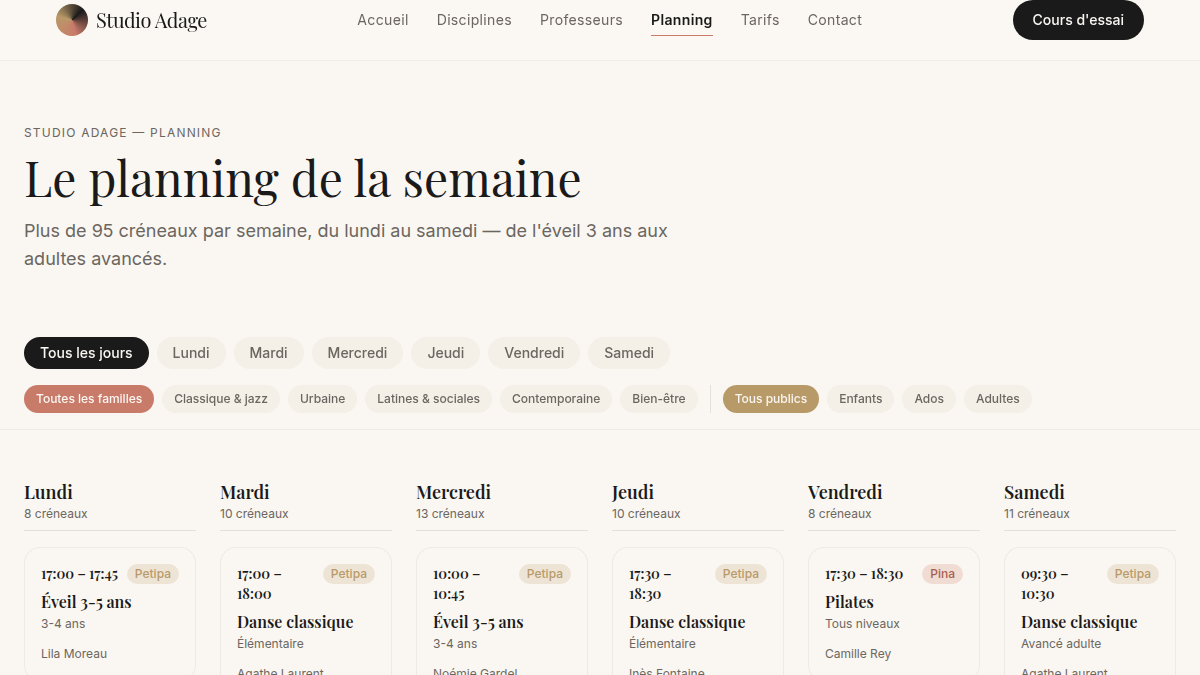The image size is (1200, 675).
Task: Open the Disciplines menu item
Action: click(x=474, y=20)
